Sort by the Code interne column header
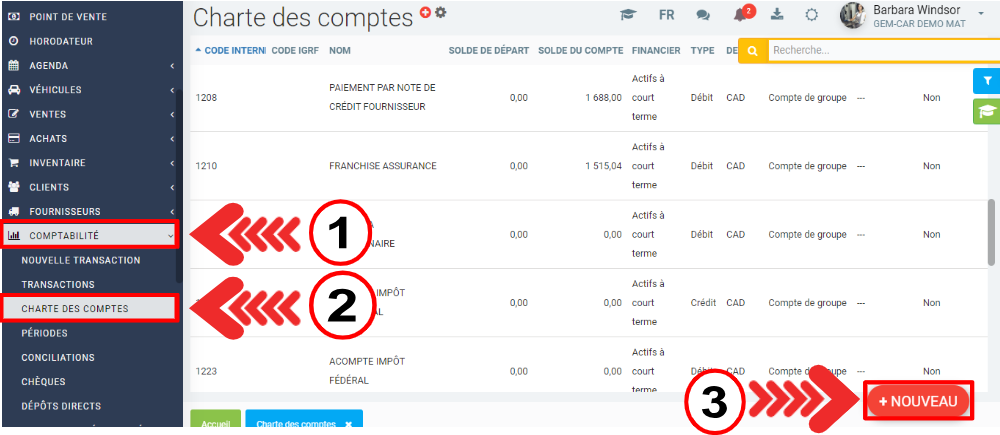 click(229, 50)
